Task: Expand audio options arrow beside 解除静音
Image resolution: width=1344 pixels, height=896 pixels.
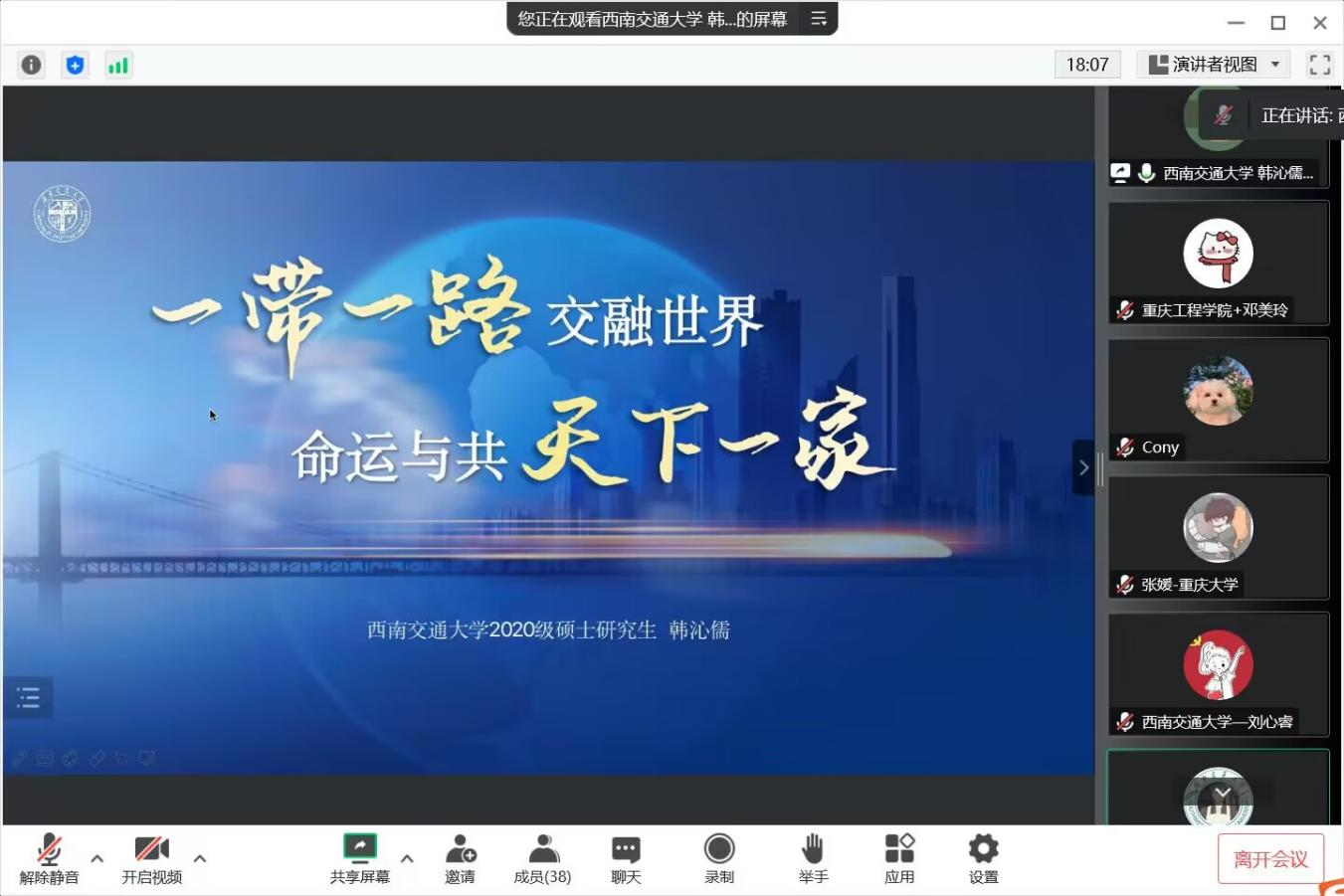Action: point(96,858)
